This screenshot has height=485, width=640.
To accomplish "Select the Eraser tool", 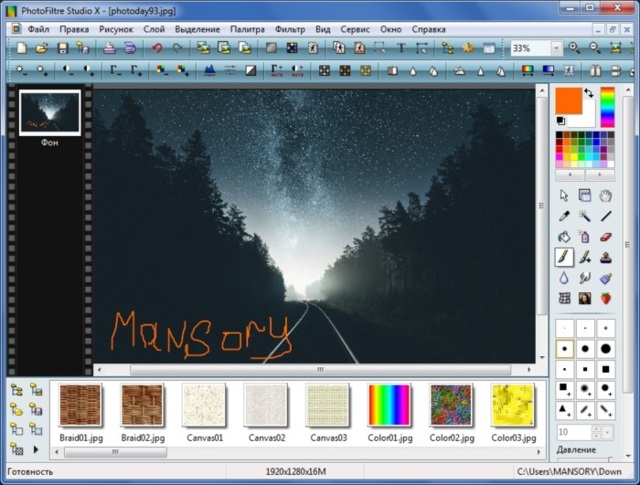I will [x=606, y=237].
